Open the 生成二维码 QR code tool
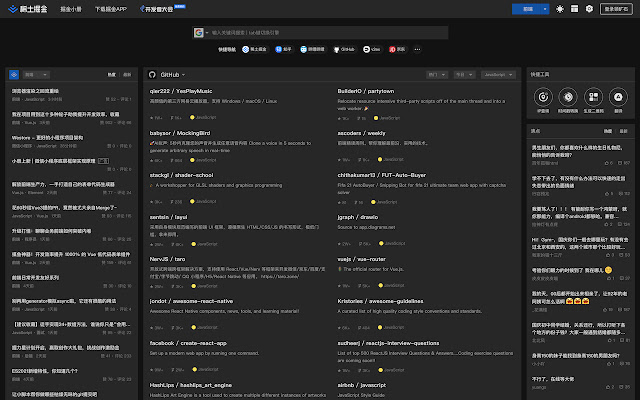This screenshot has width=640, height=400. pos(593,98)
